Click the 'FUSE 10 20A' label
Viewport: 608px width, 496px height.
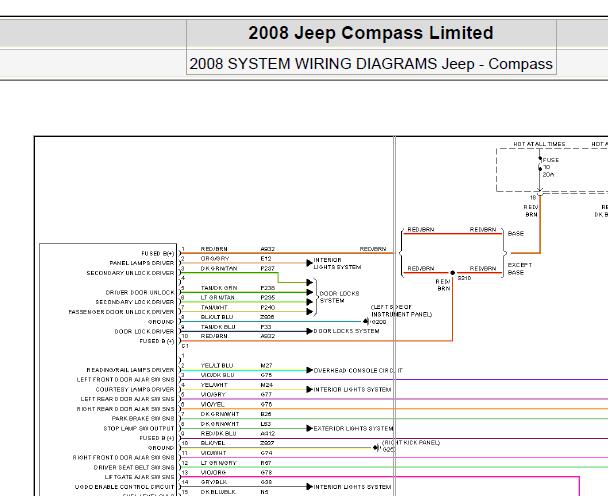point(550,167)
